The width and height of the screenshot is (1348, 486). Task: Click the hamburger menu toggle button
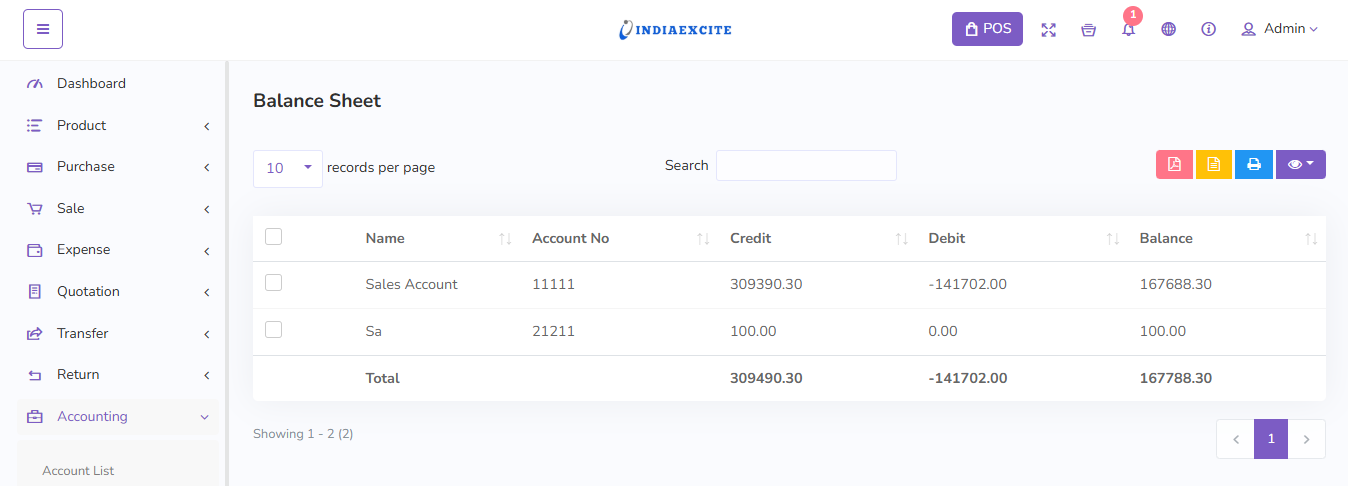coord(43,29)
